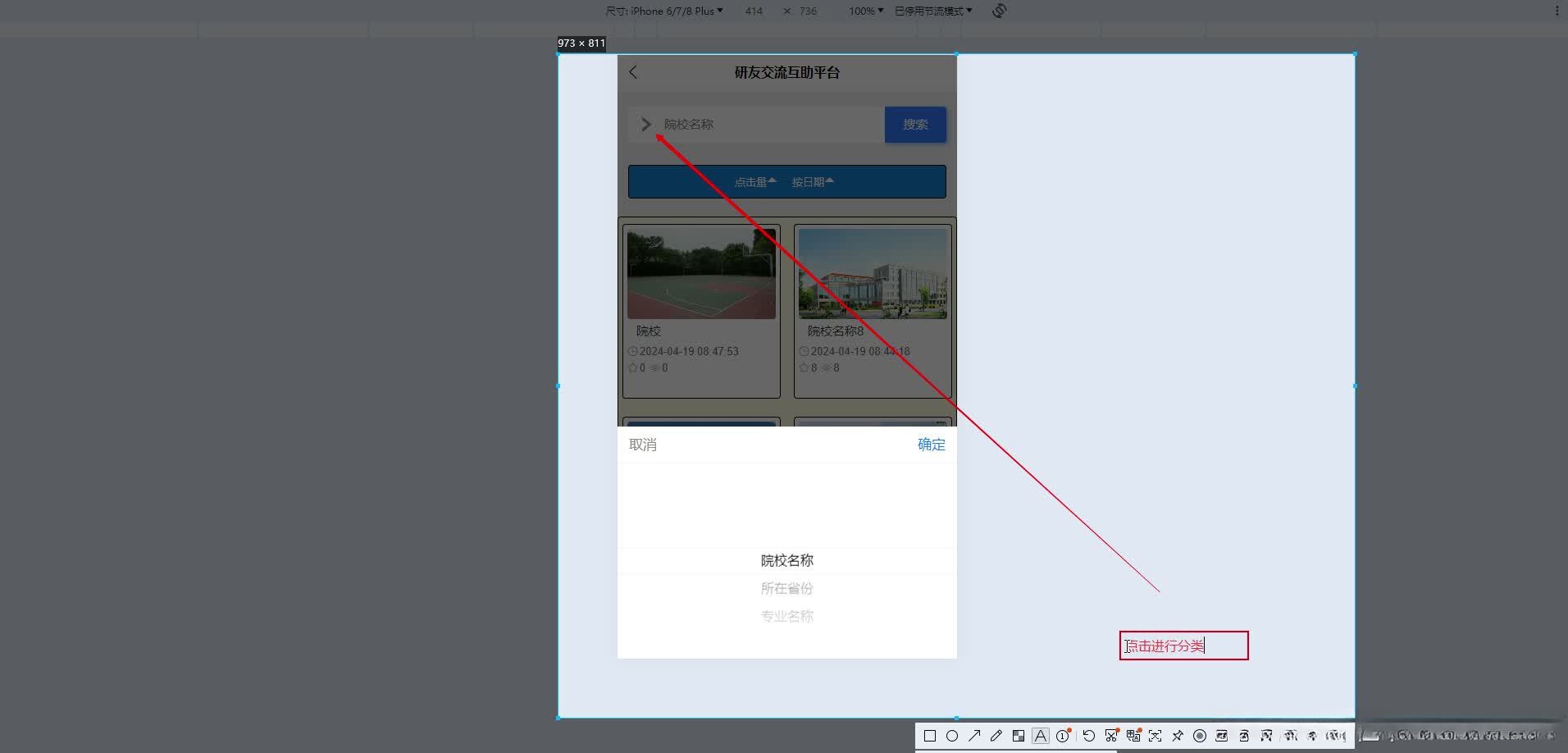
Task: Select the ellipse annotation tool
Action: click(x=952, y=736)
